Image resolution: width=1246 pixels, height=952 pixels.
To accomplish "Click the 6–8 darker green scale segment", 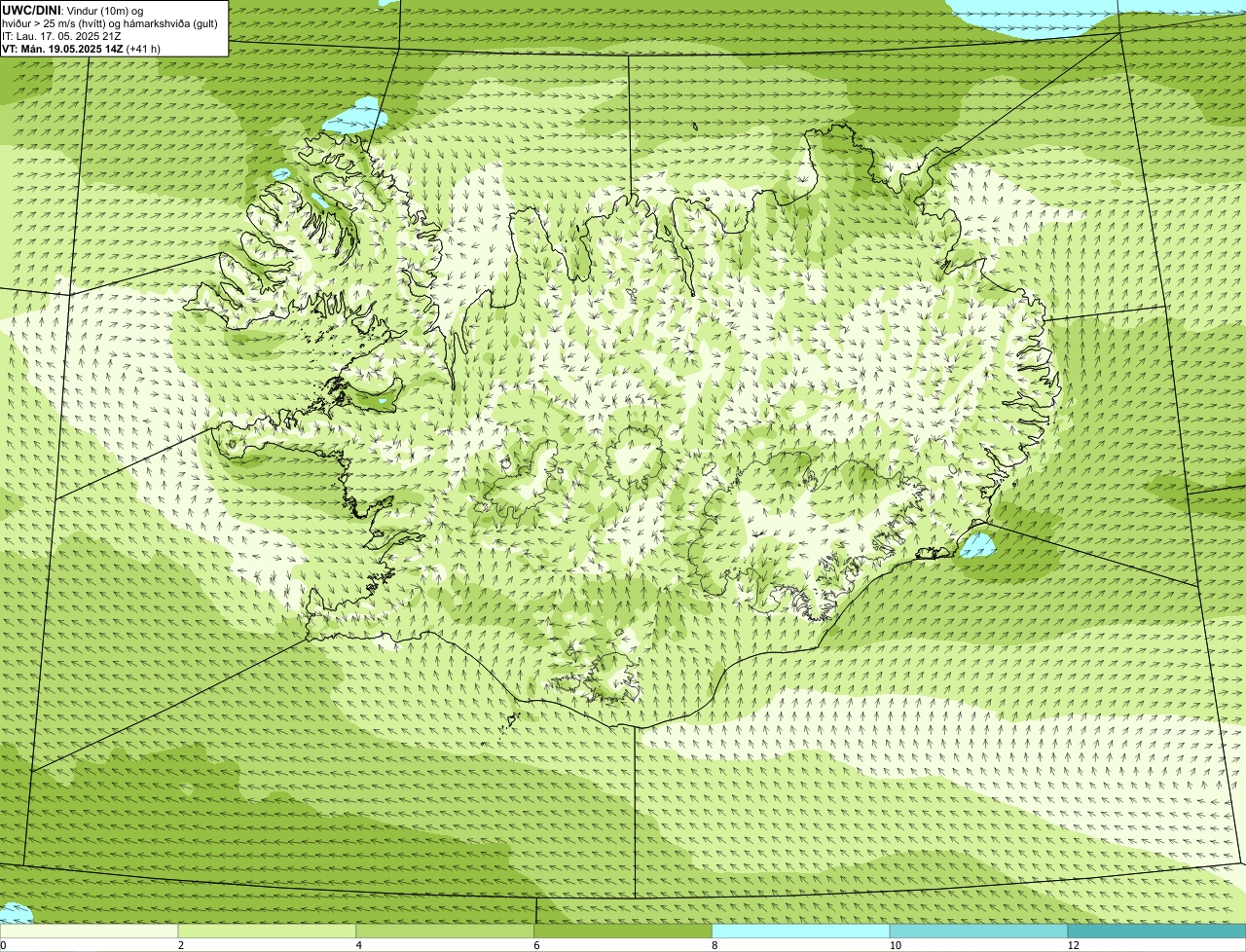I will click(623, 931).
